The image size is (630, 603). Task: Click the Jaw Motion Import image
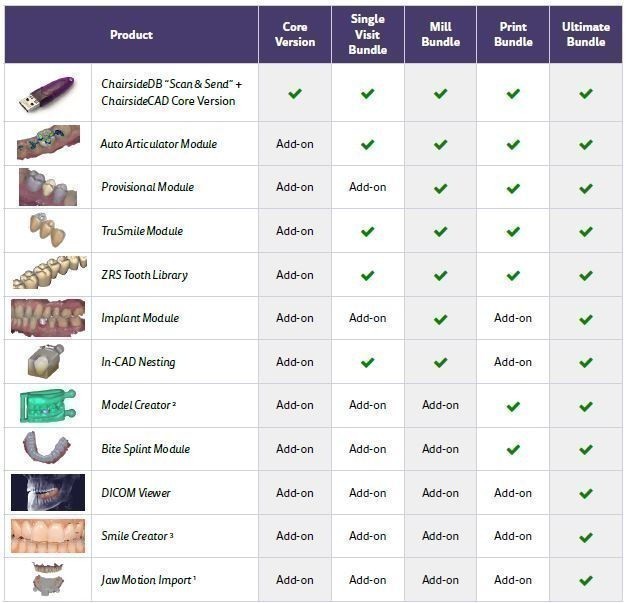[48, 578]
